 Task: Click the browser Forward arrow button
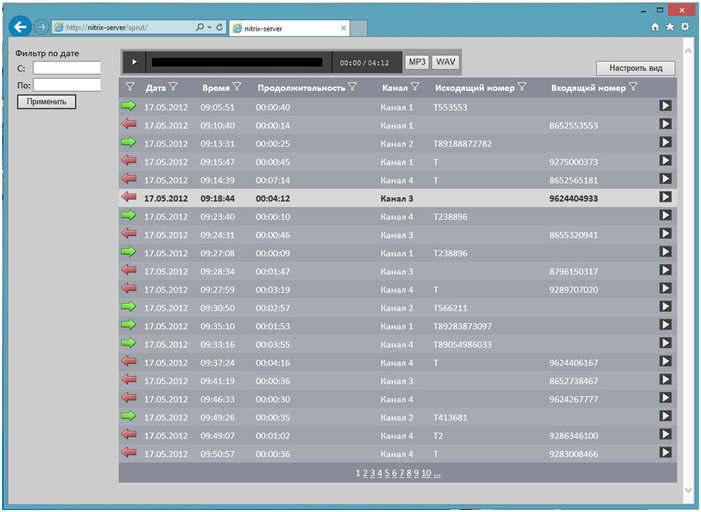[41, 27]
